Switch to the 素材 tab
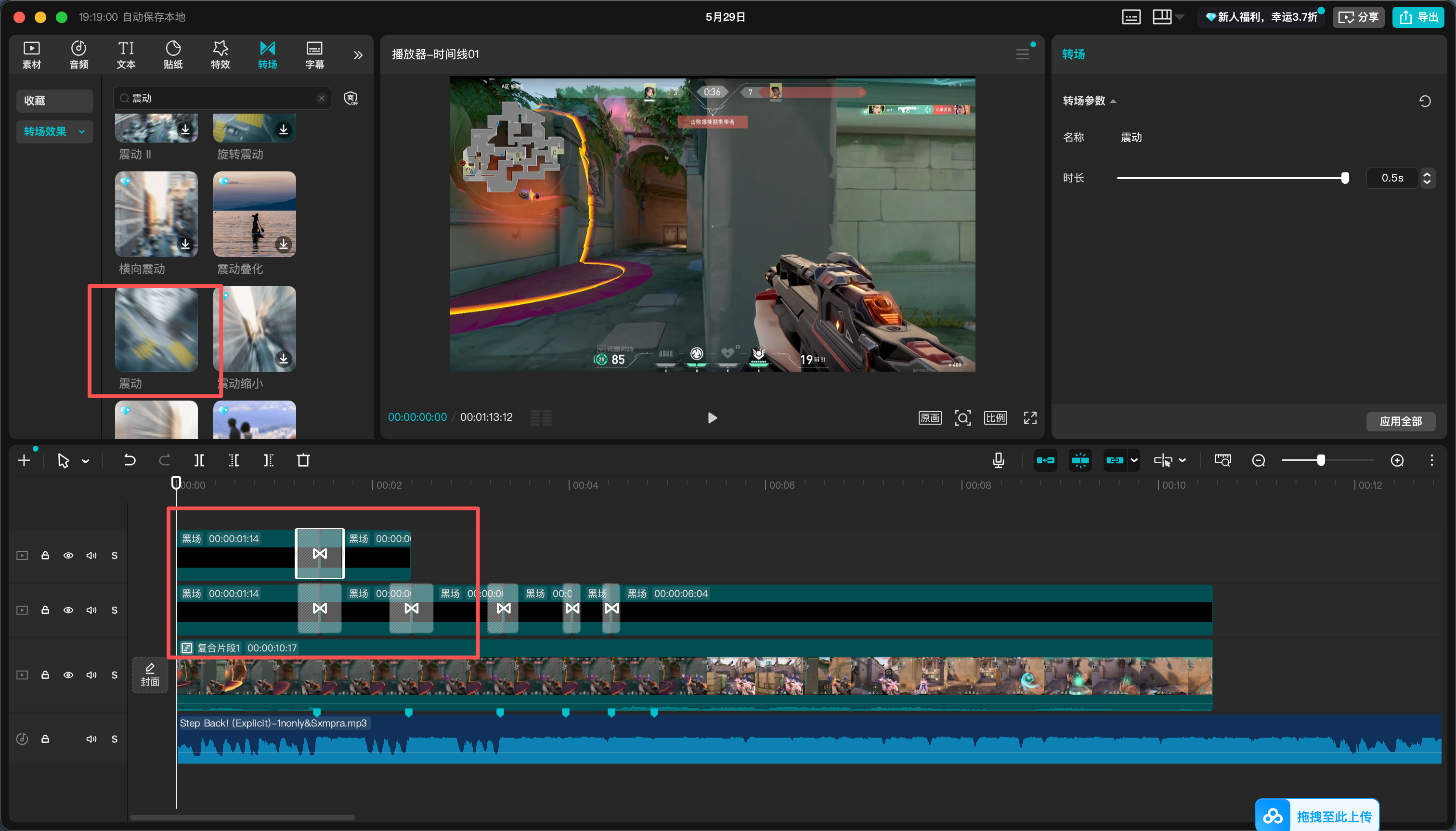Viewport: 1456px width, 831px height. click(31, 55)
